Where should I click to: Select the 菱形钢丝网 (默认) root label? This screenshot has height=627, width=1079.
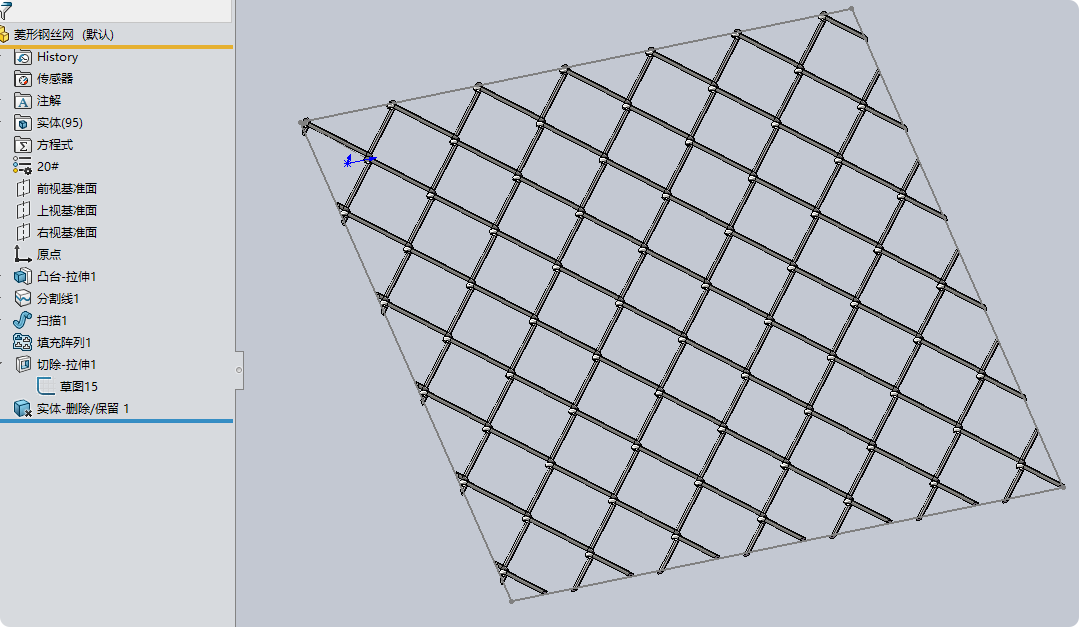coord(64,34)
